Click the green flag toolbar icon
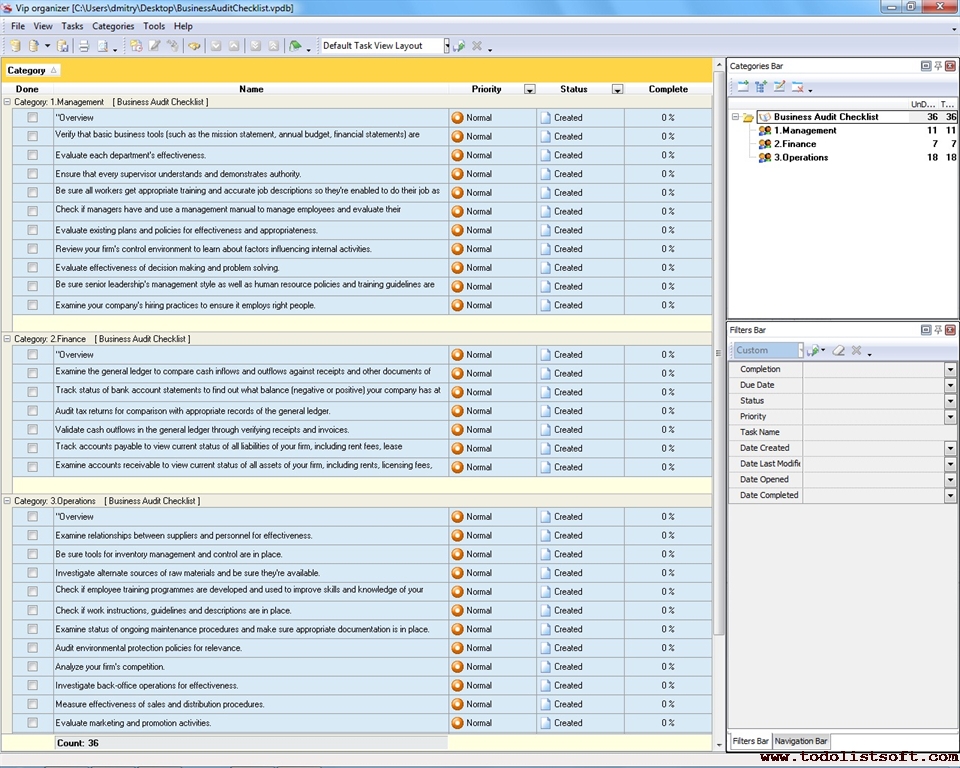Screen dimensions: 960x768 pyautogui.click(x=295, y=46)
